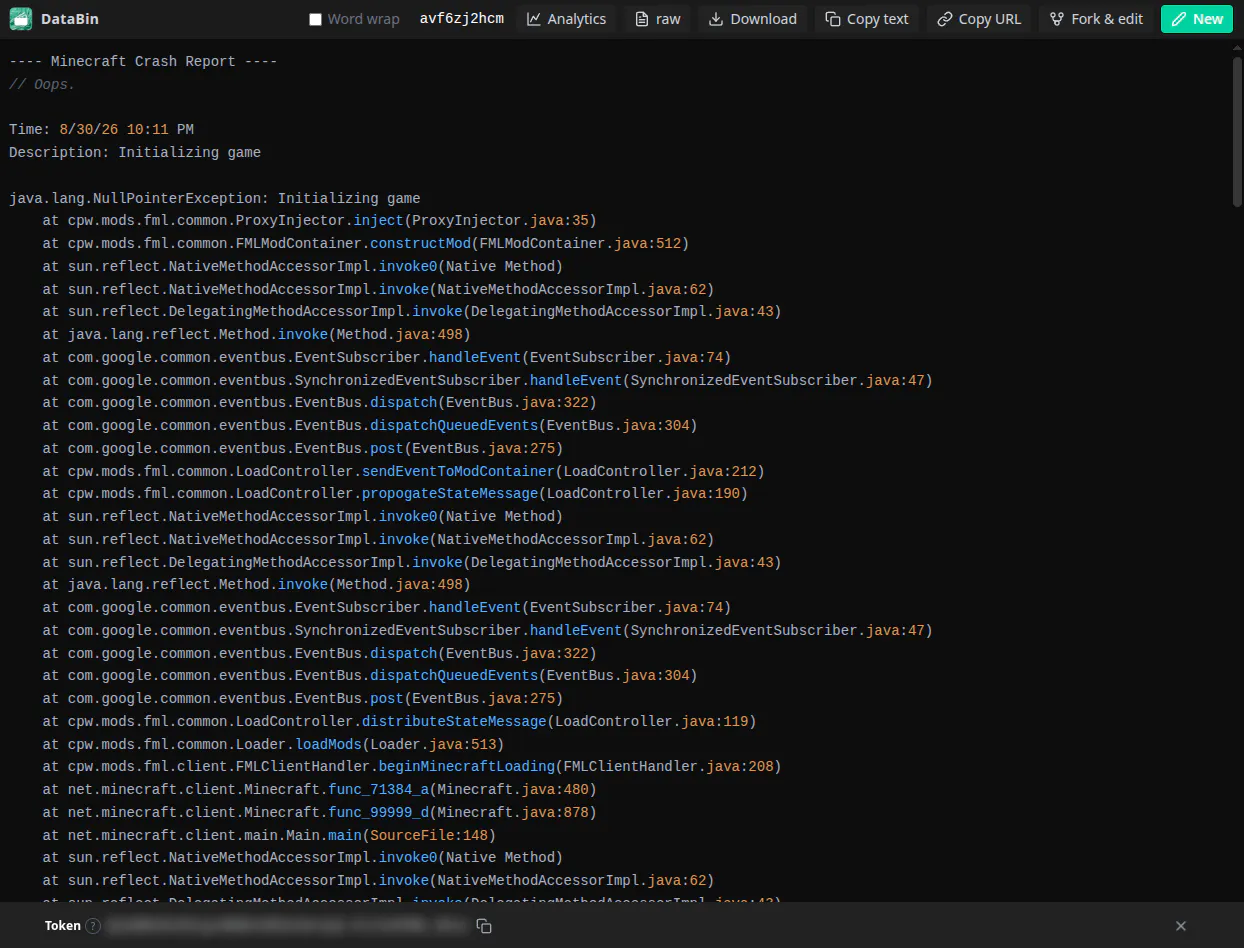This screenshot has width=1244, height=948.
Task: View the raw paste
Action: point(658,19)
